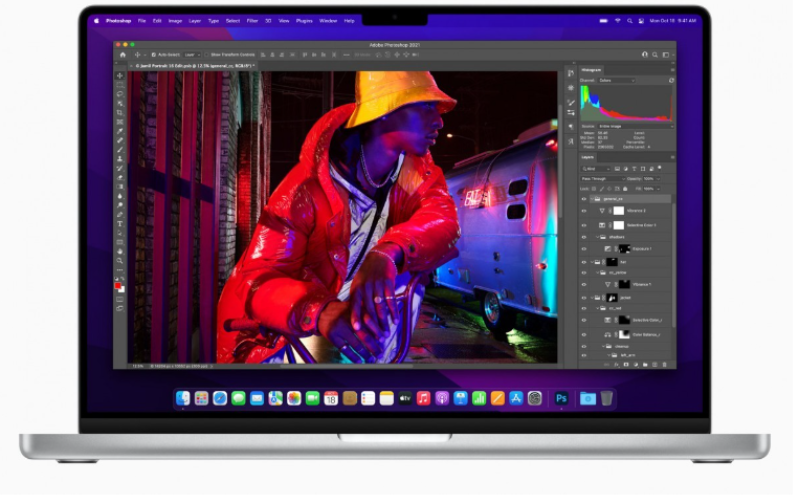Select the Dodge tool
This screenshot has width=799, height=500.
pyautogui.click(x=120, y=205)
